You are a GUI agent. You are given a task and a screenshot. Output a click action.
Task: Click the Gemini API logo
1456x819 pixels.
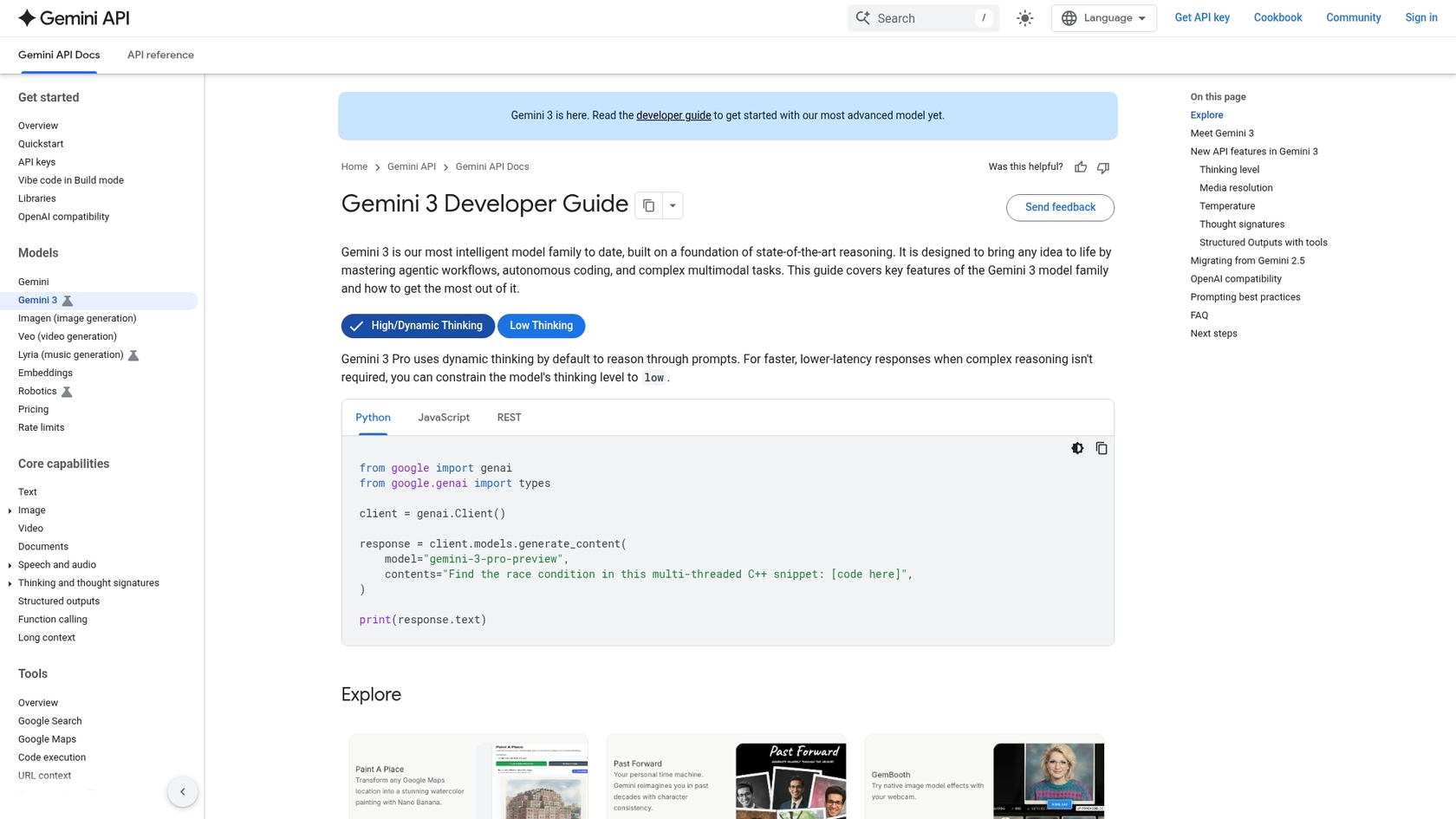pos(73,17)
